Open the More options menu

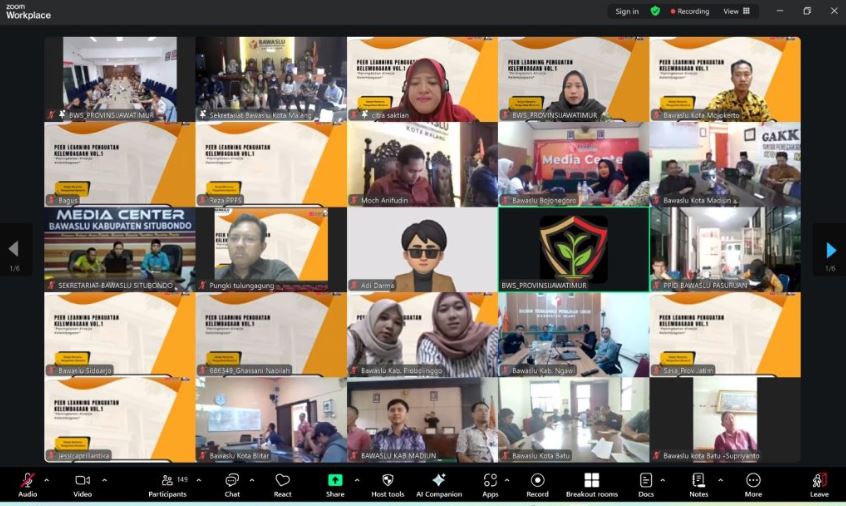click(753, 485)
